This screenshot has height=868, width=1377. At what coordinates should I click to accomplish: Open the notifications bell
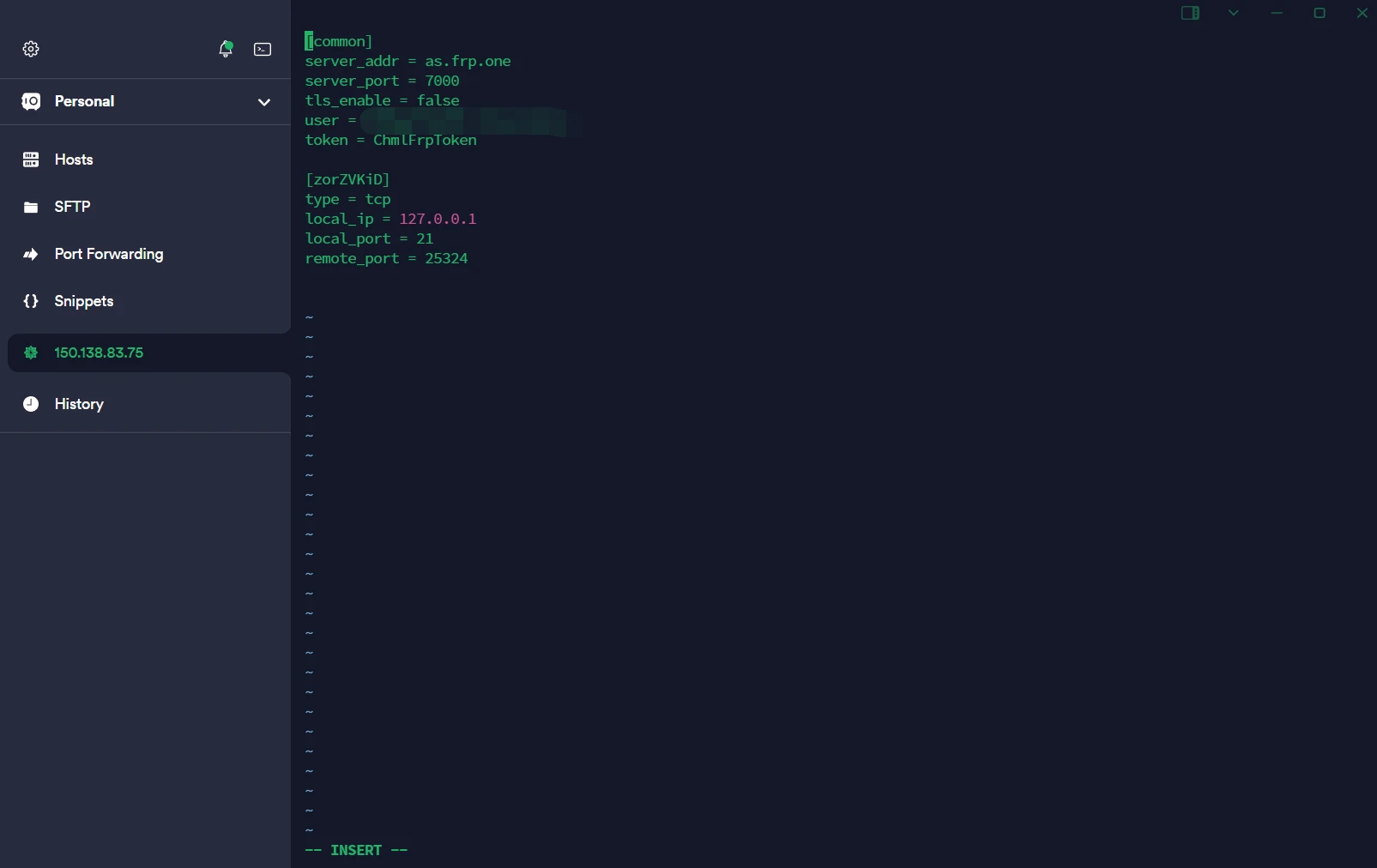[226, 50]
